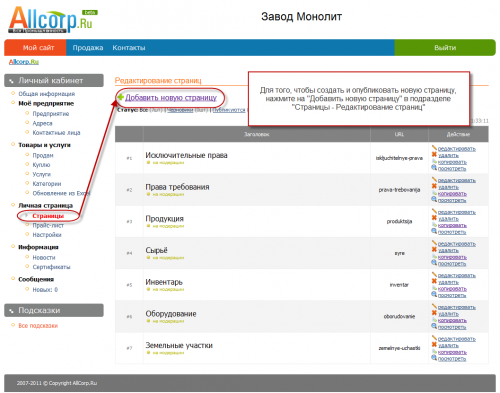
Task: Click редактировать link in the Земельные участки row
Action: point(457,339)
